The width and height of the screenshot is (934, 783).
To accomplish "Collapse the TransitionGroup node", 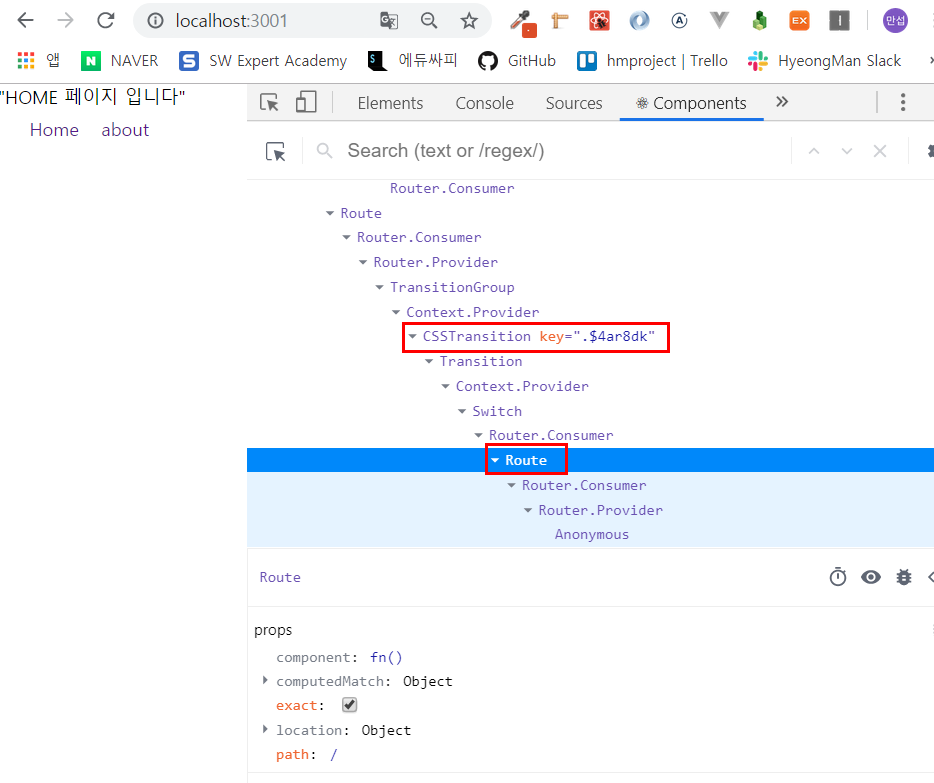I will pos(379,287).
